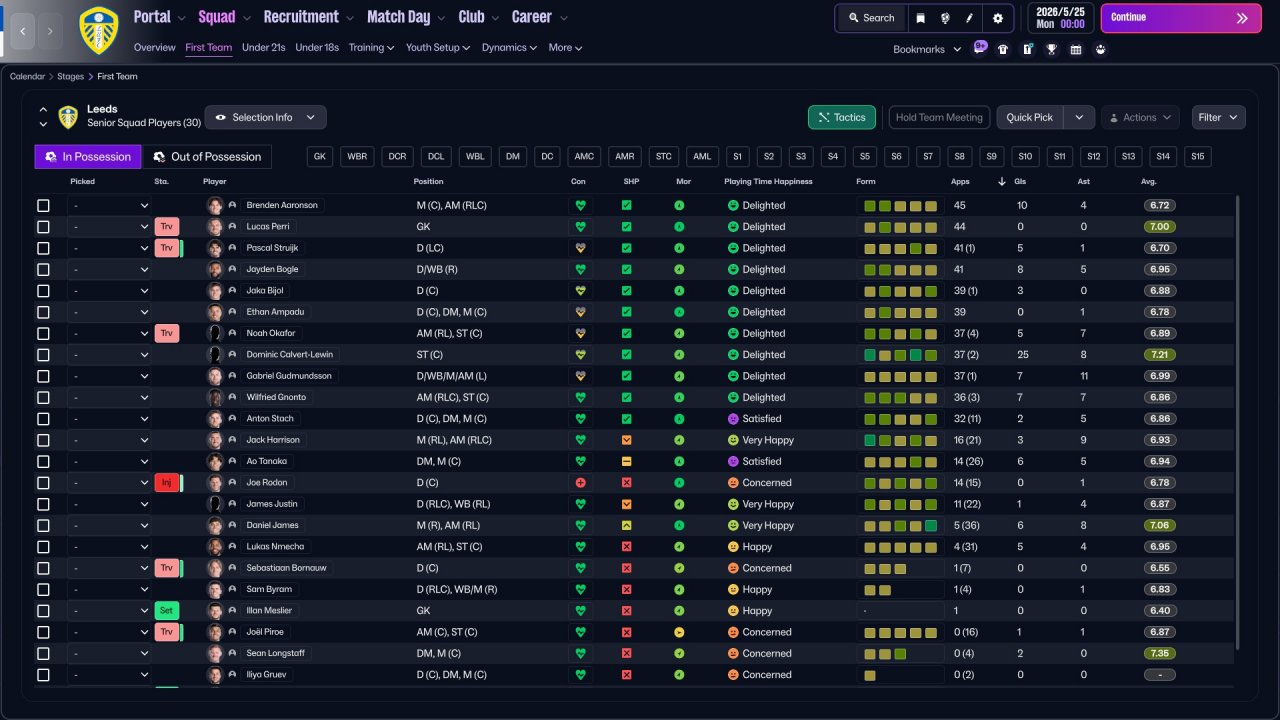Viewport: 1280px width, 720px height.
Task: Expand the Selection Info dropdown
Action: coord(265,117)
